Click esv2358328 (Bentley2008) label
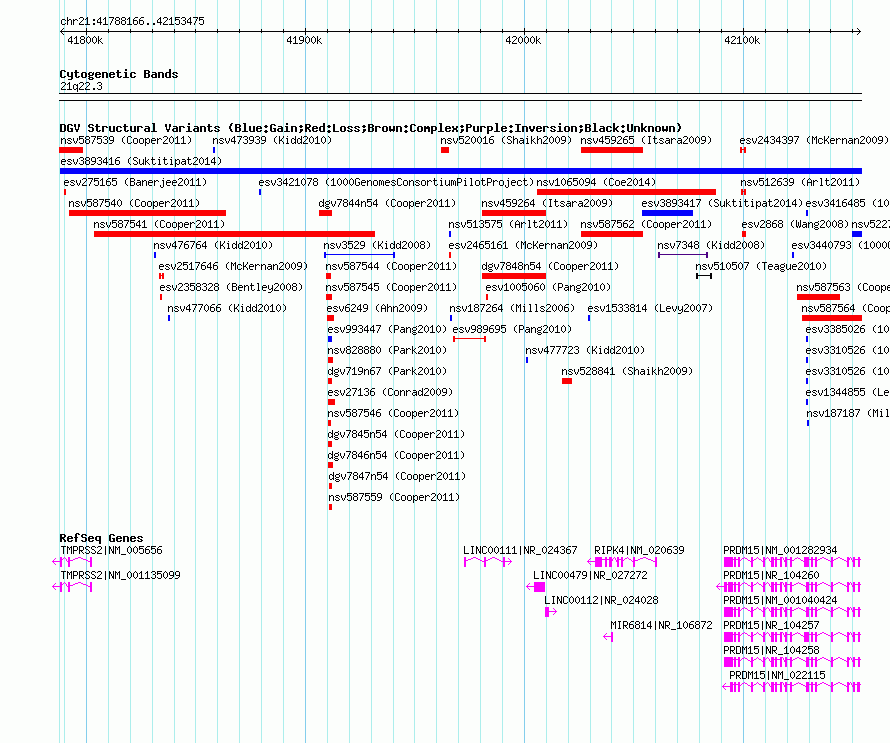 [x=231, y=287]
